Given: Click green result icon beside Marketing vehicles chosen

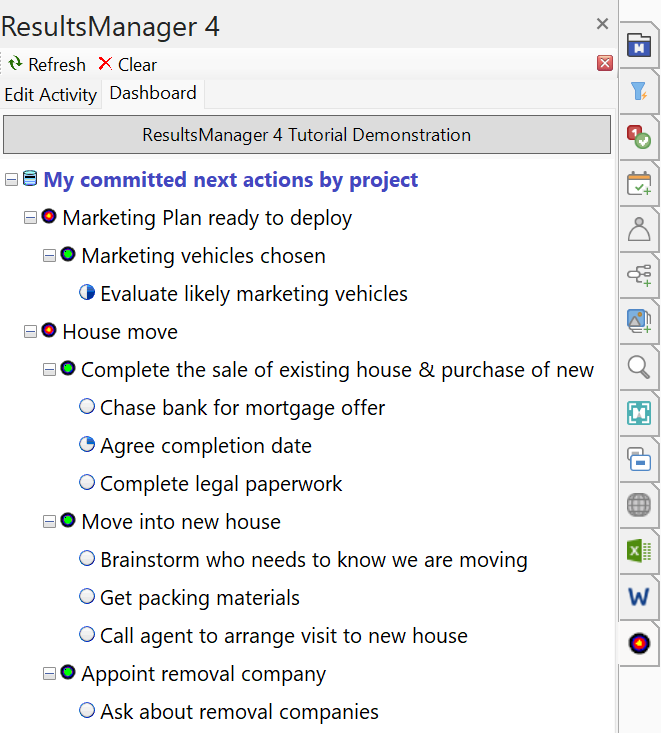Looking at the screenshot, I should tap(68, 254).
